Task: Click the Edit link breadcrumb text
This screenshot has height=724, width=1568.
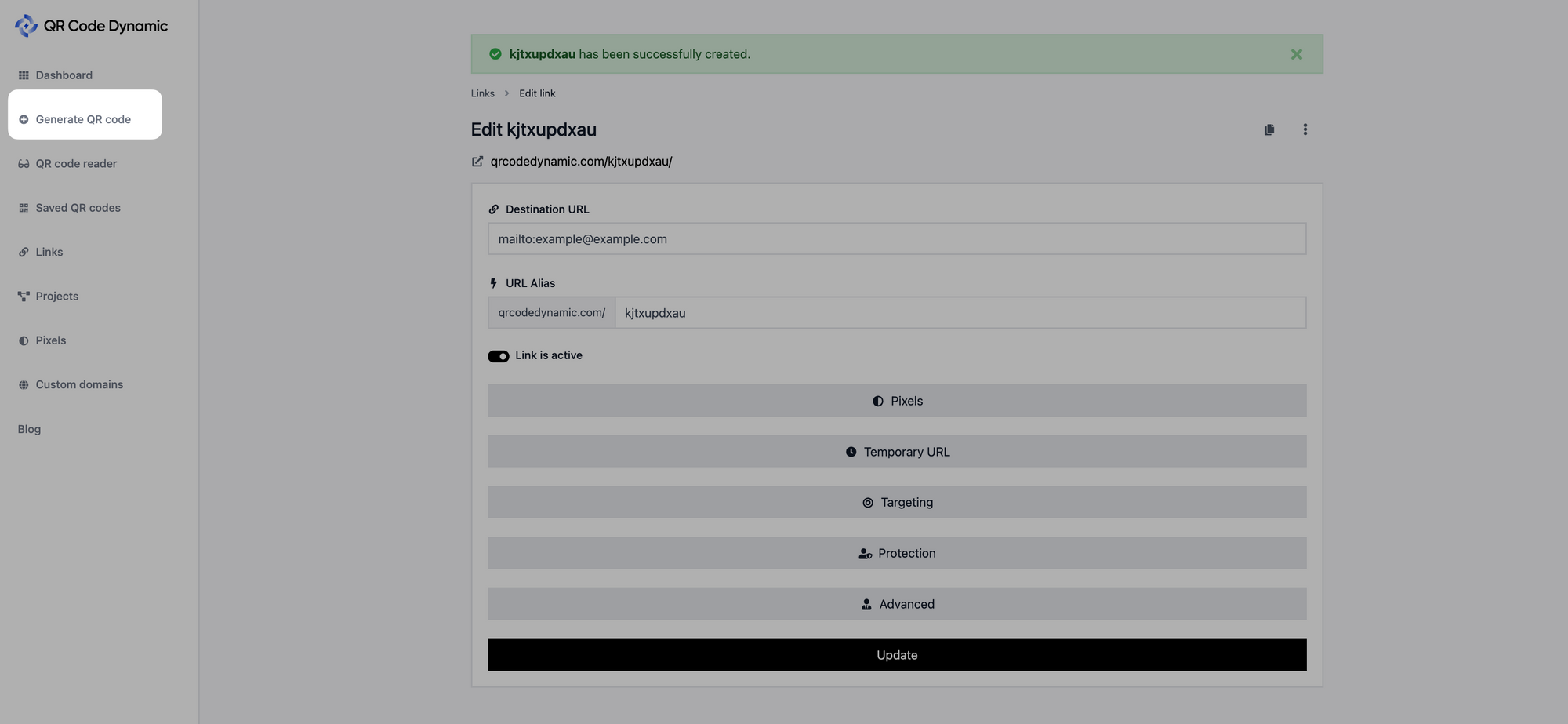Action: (537, 93)
